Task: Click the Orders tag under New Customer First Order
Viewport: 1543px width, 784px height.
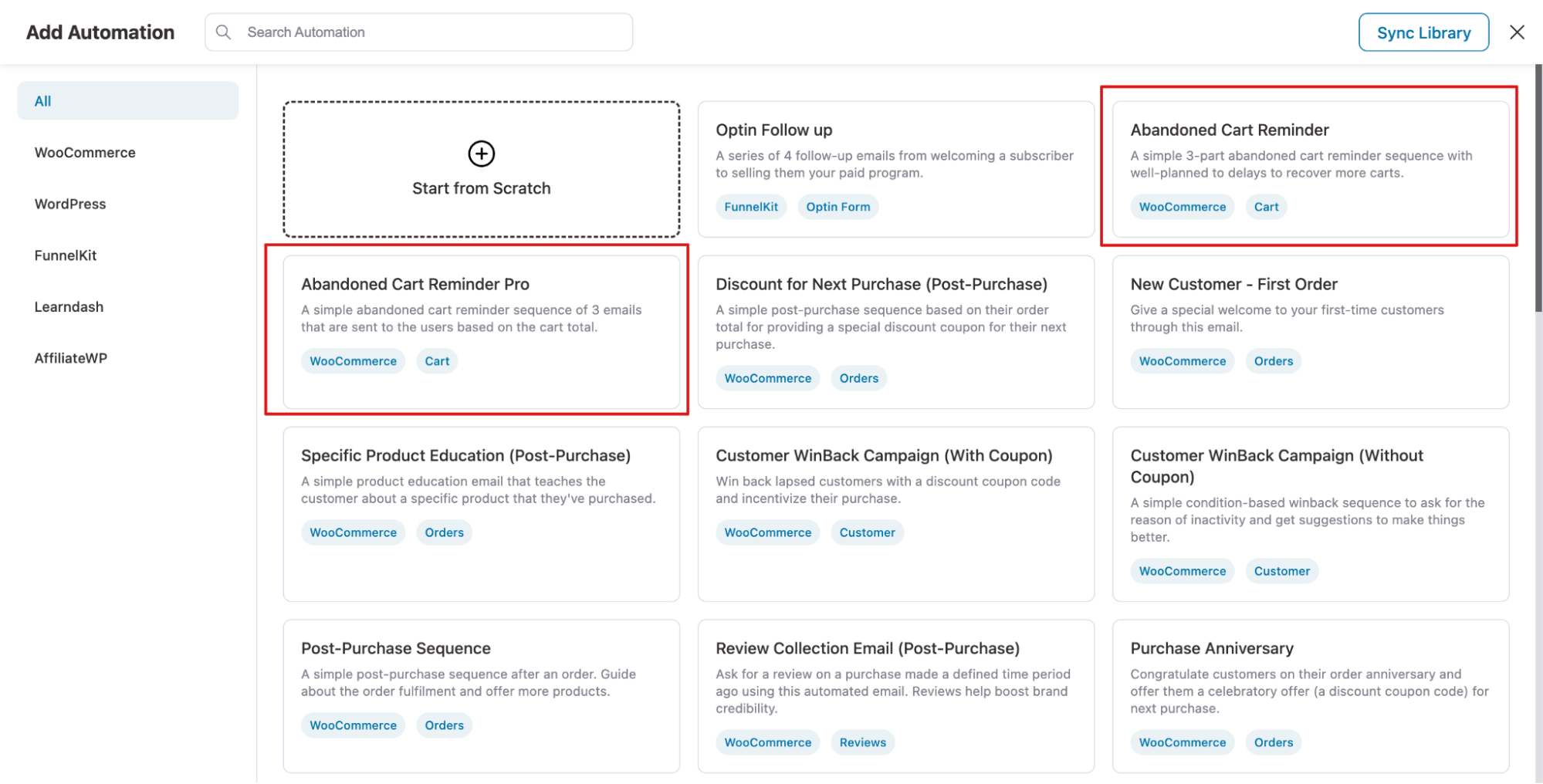Action: tap(1273, 360)
